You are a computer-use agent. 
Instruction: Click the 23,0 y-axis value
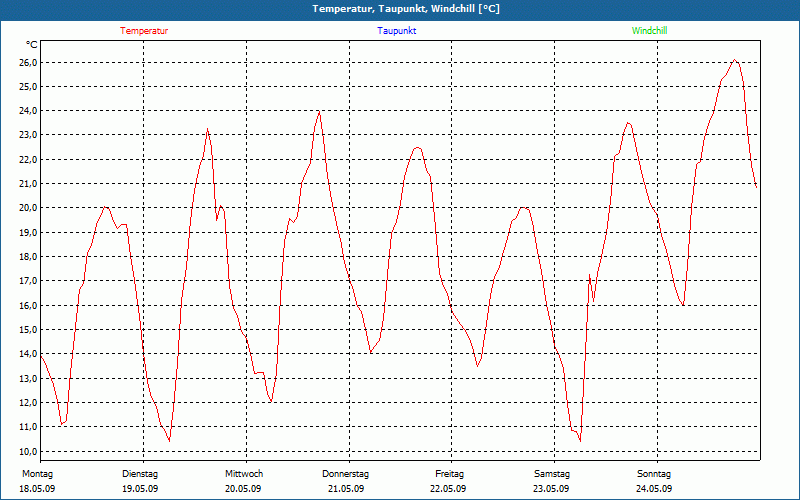point(28,135)
